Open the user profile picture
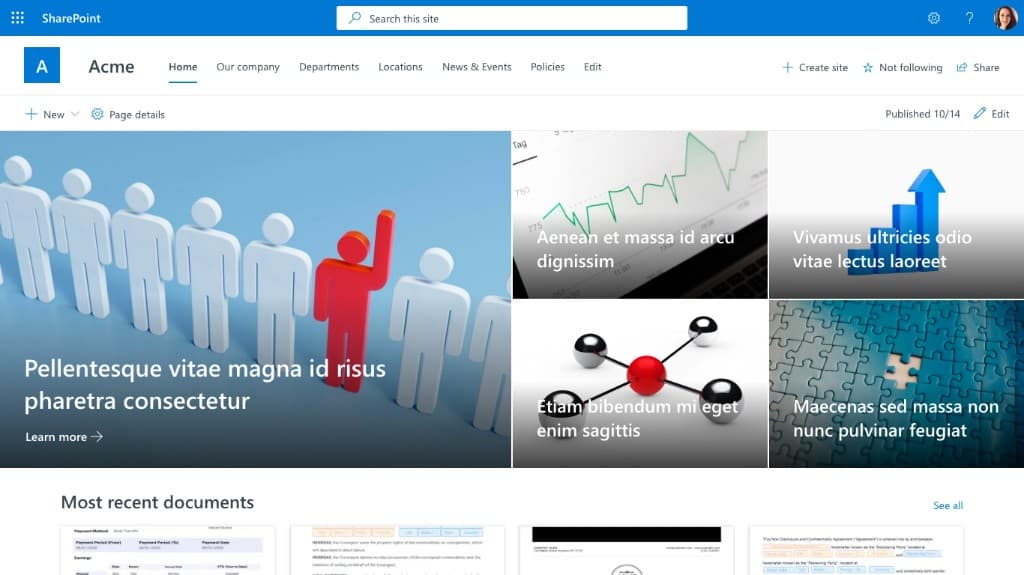Viewport: 1024px width, 575px height. pos(1006,18)
